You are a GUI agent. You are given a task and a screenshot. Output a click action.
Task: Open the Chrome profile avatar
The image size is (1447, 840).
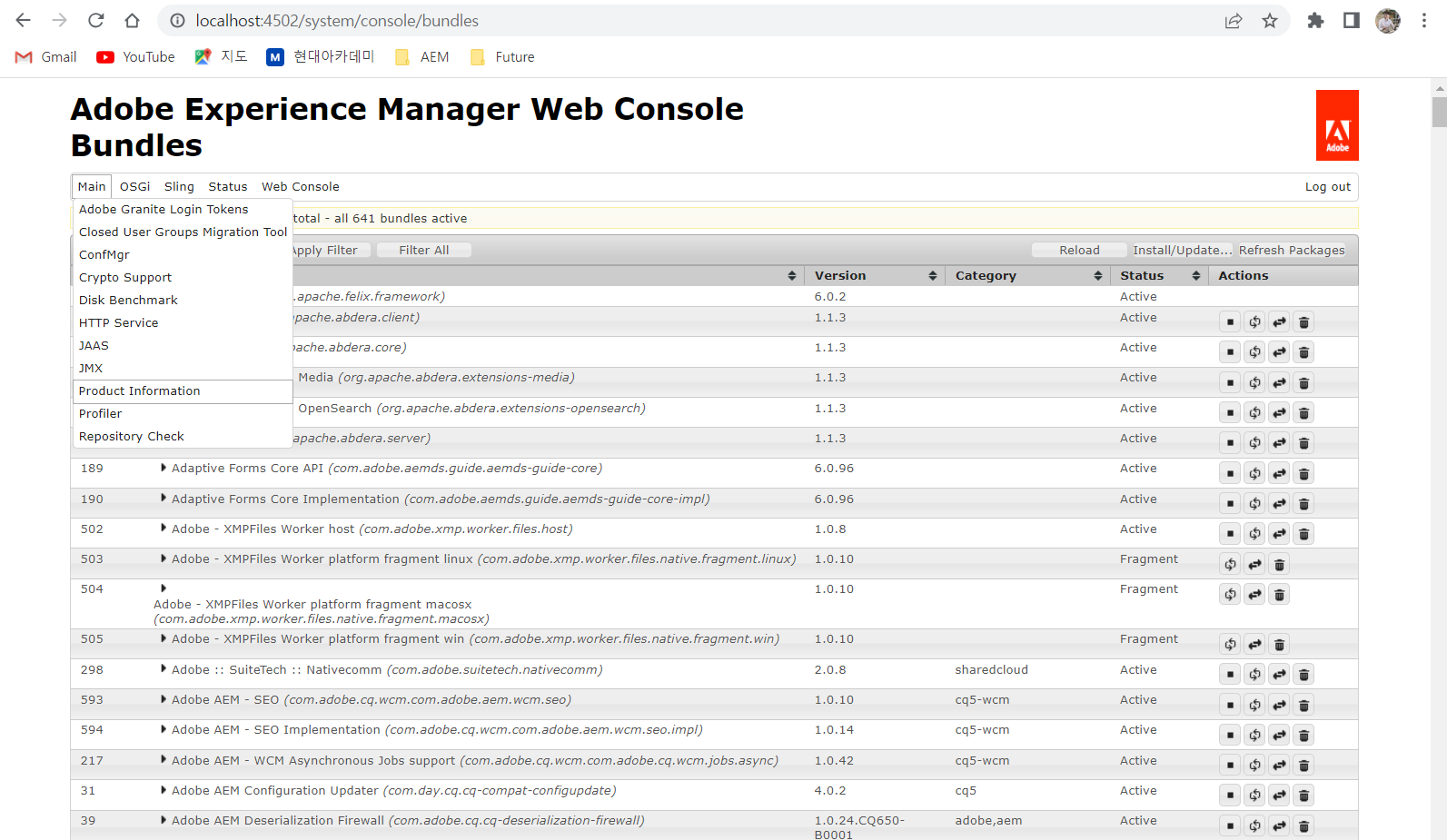pos(1388,21)
